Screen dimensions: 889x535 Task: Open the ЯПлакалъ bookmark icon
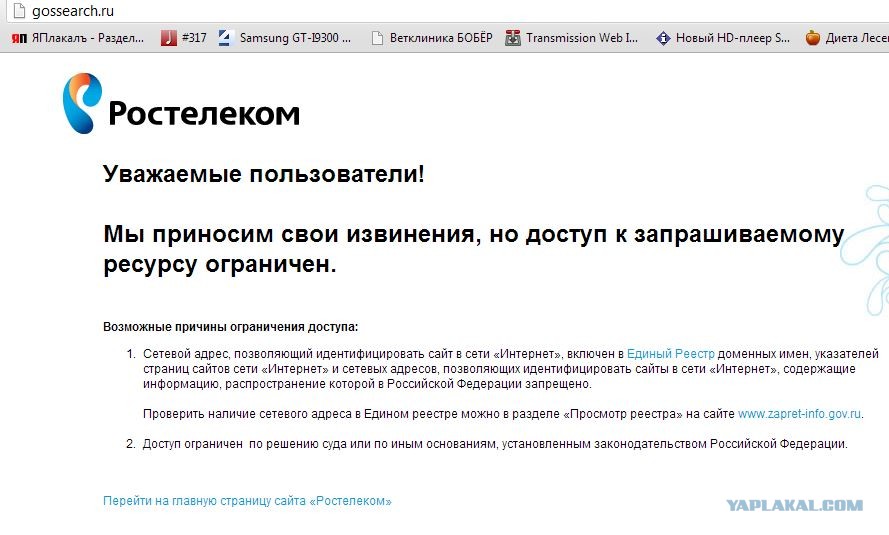19,38
